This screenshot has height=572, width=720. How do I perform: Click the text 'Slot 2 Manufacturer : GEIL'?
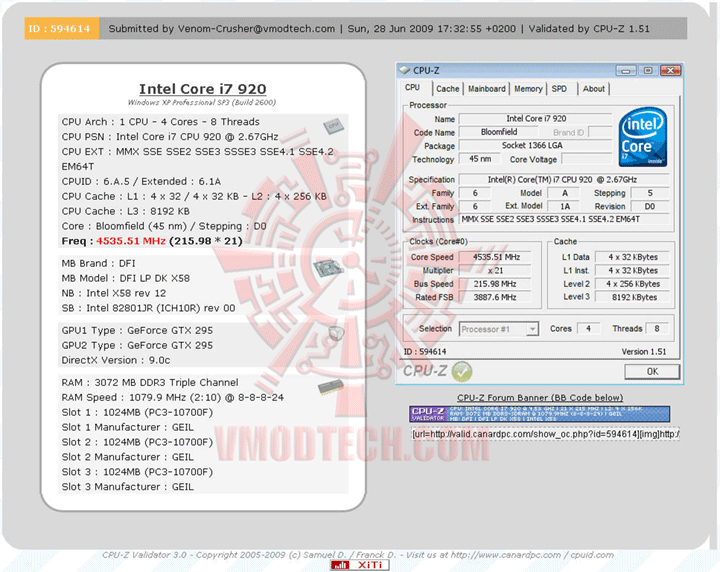point(128,457)
